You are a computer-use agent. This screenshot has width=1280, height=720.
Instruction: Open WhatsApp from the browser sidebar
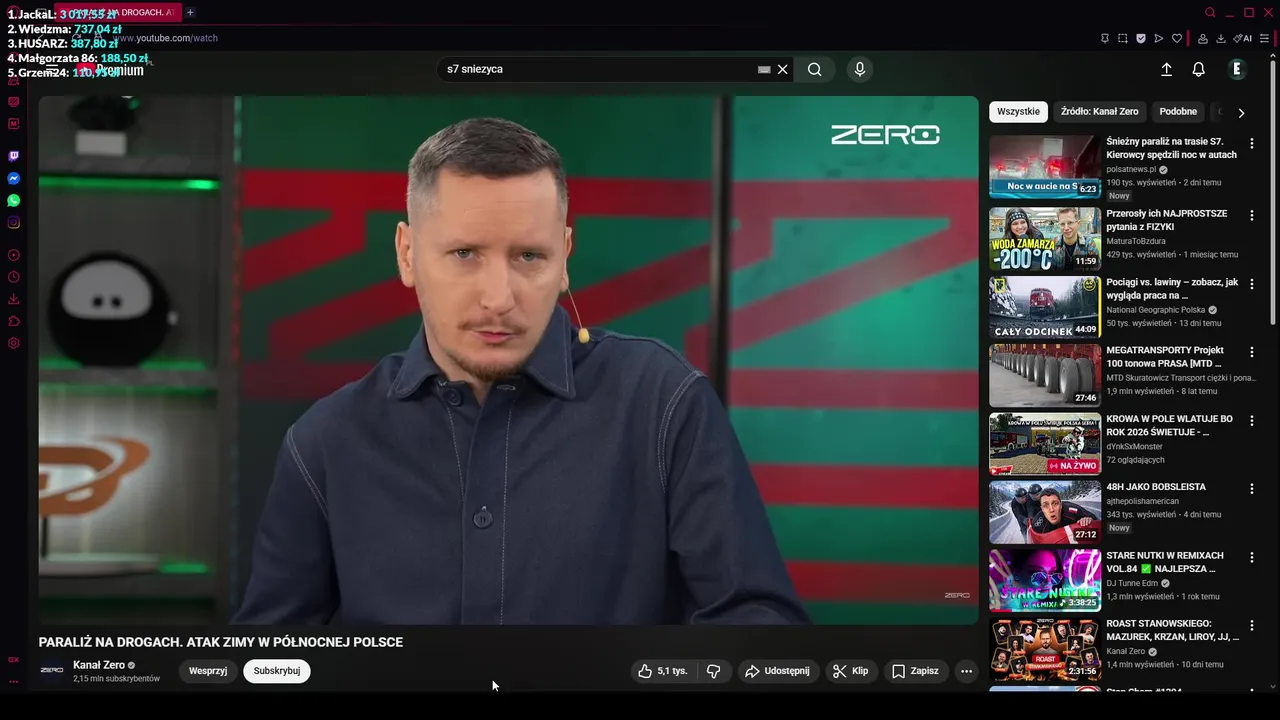(x=14, y=200)
